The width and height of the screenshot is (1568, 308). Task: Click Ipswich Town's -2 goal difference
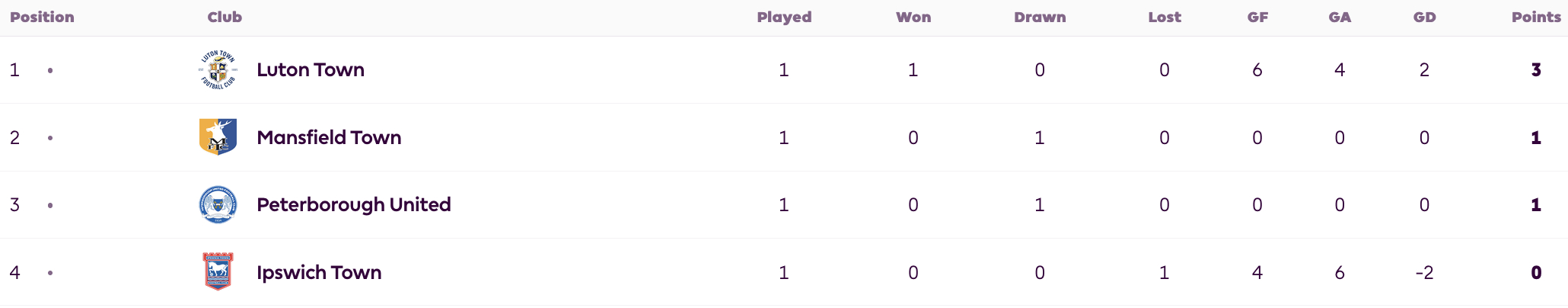1424,273
